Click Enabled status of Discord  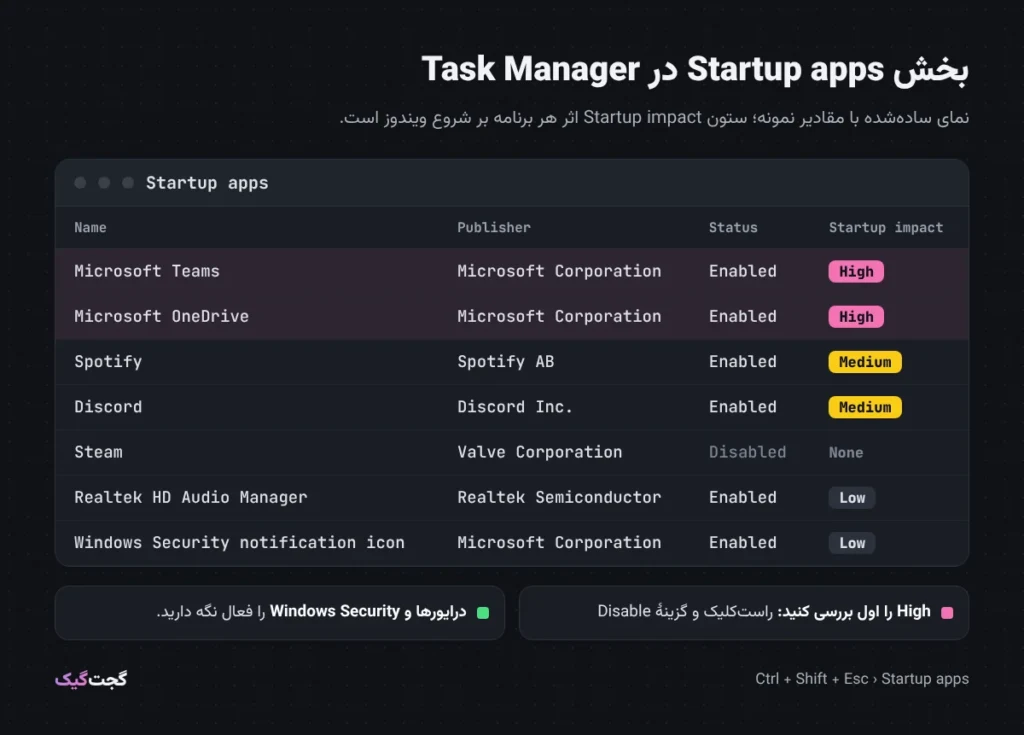coord(743,407)
